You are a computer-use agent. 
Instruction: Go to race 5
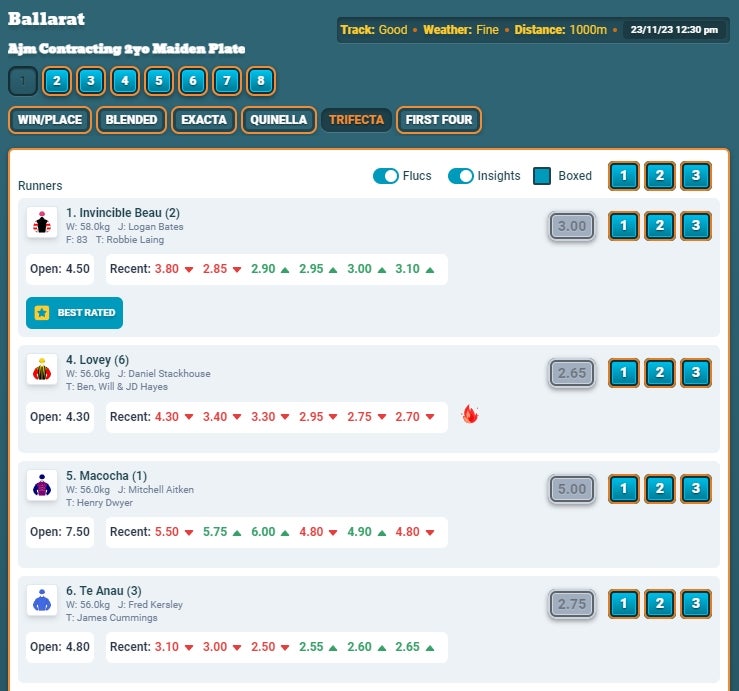[x=159, y=81]
